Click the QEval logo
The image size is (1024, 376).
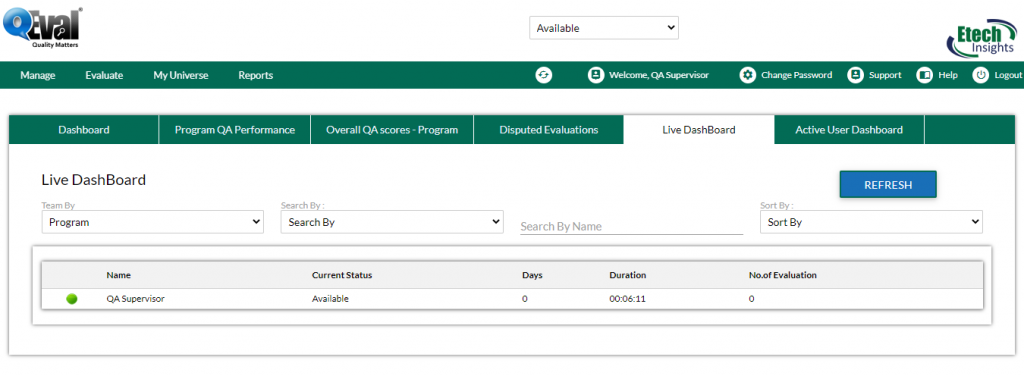pos(42,27)
